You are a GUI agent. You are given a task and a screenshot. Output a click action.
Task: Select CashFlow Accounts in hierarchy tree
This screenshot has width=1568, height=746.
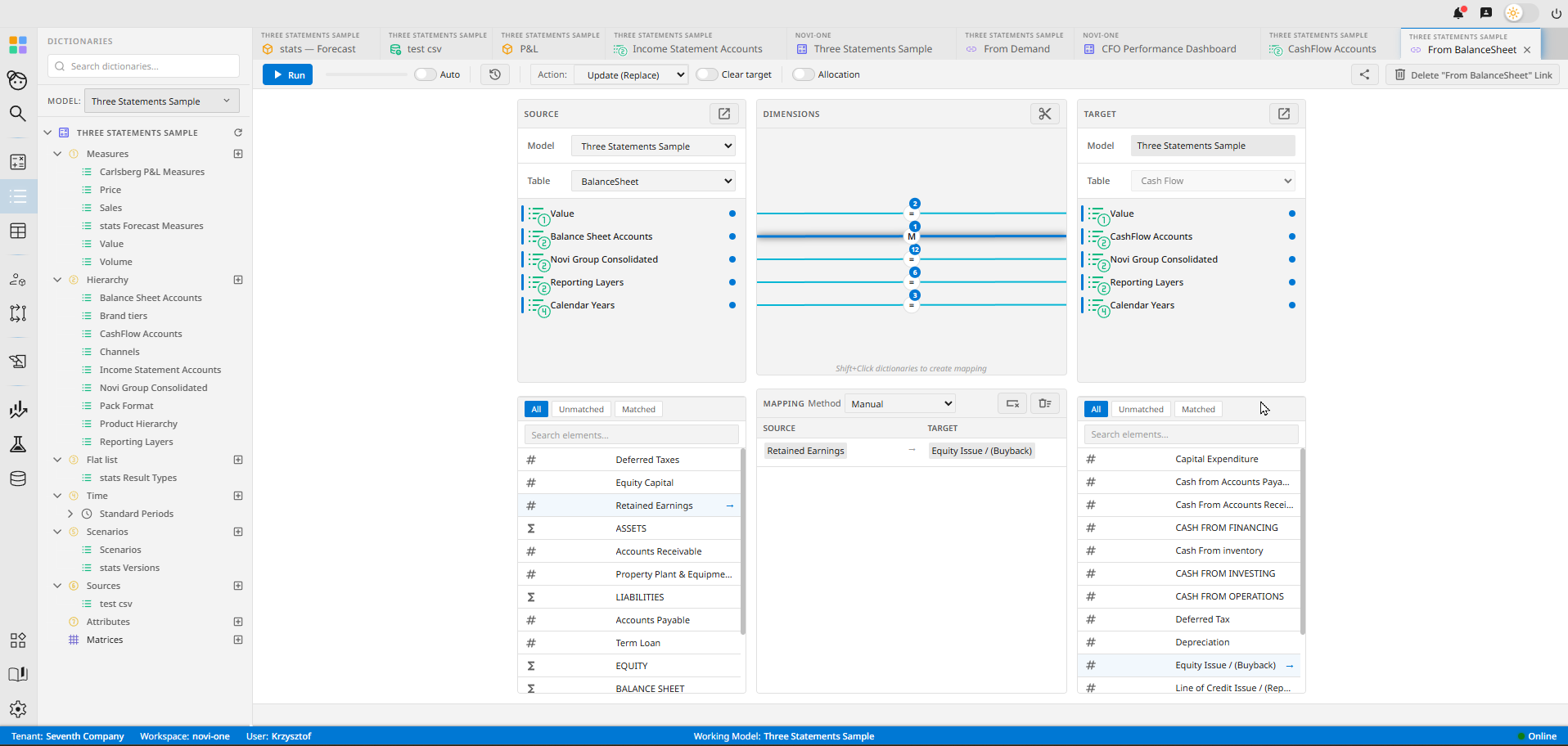[x=141, y=334]
